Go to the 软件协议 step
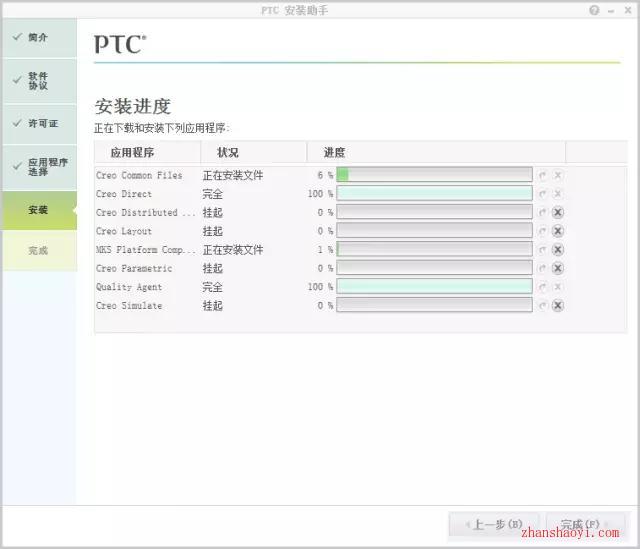This screenshot has height=549, width=640. pos(40,81)
